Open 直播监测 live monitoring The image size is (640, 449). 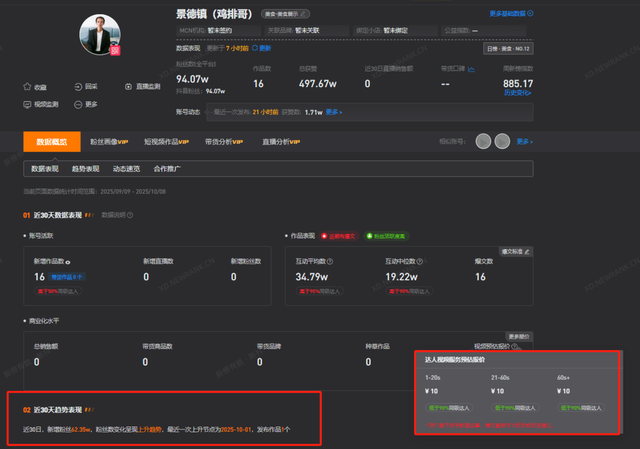tap(143, 87)
